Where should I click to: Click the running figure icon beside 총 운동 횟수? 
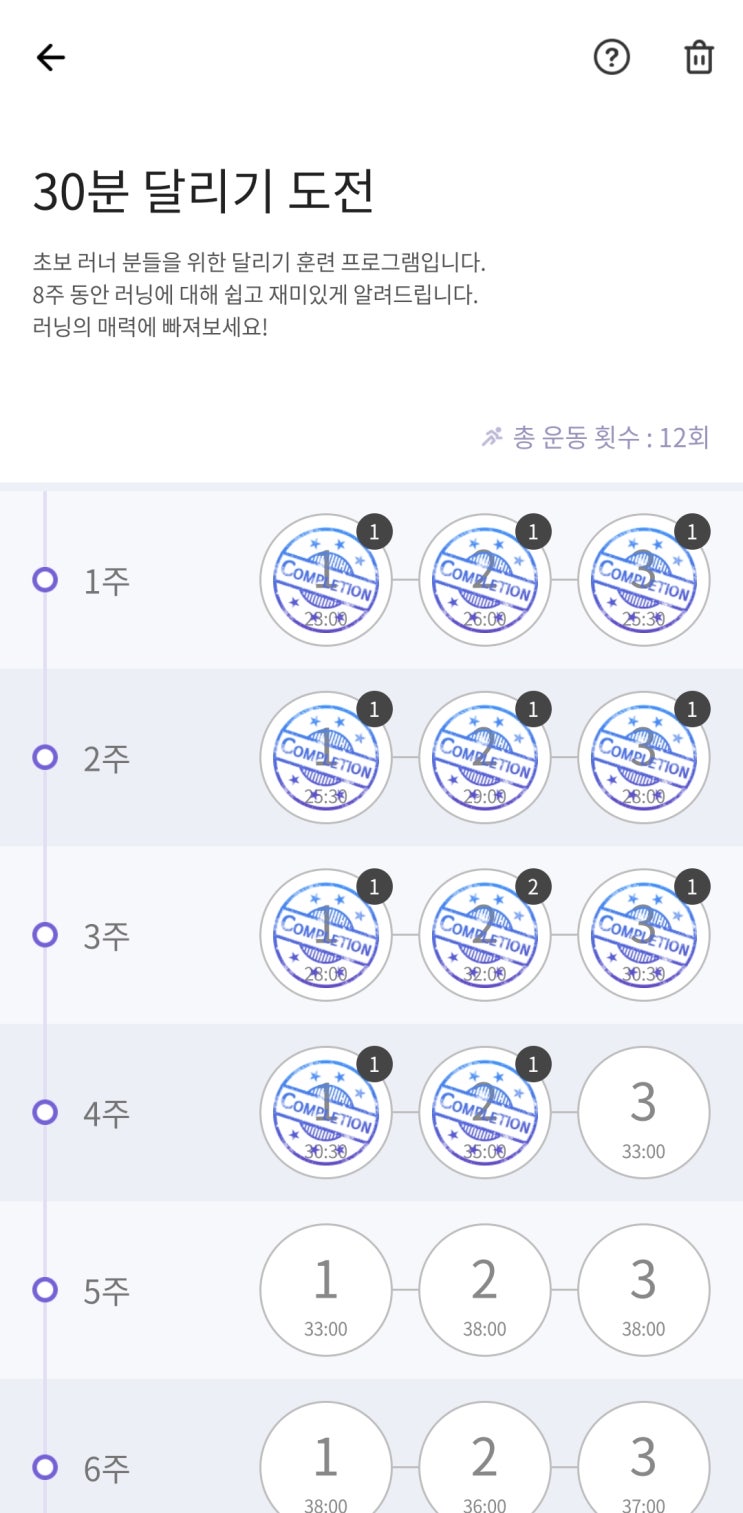click(x=491, y=437)
